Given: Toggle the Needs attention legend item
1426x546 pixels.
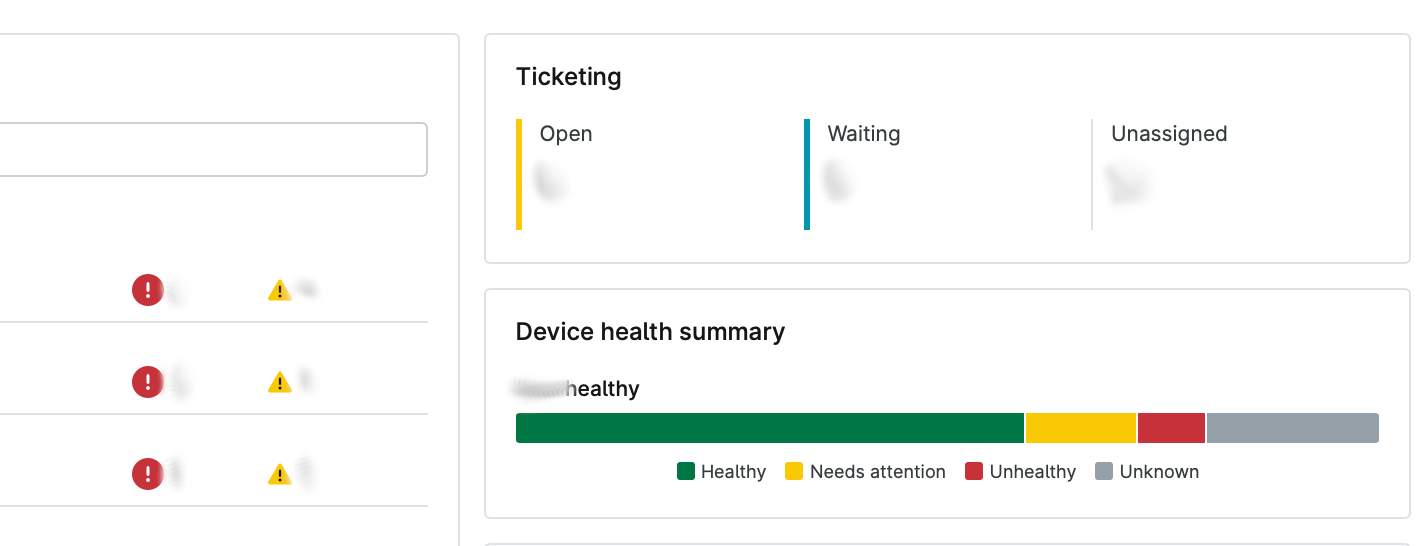Looking at the screenshot, I should pos(865,472).
